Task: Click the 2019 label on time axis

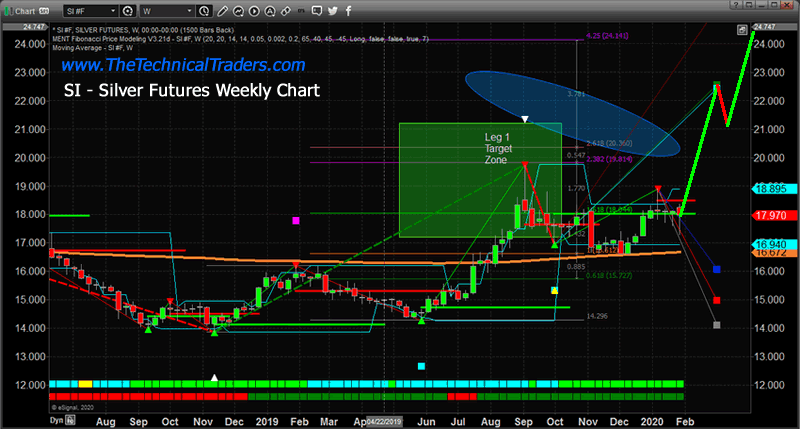Action: click(267, 422)
